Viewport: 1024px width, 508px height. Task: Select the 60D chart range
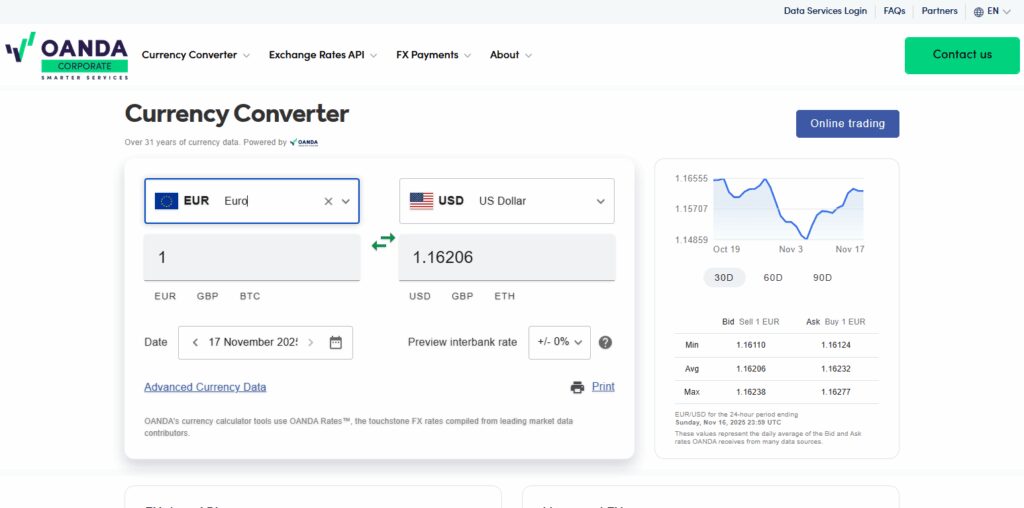pos(773,278)
